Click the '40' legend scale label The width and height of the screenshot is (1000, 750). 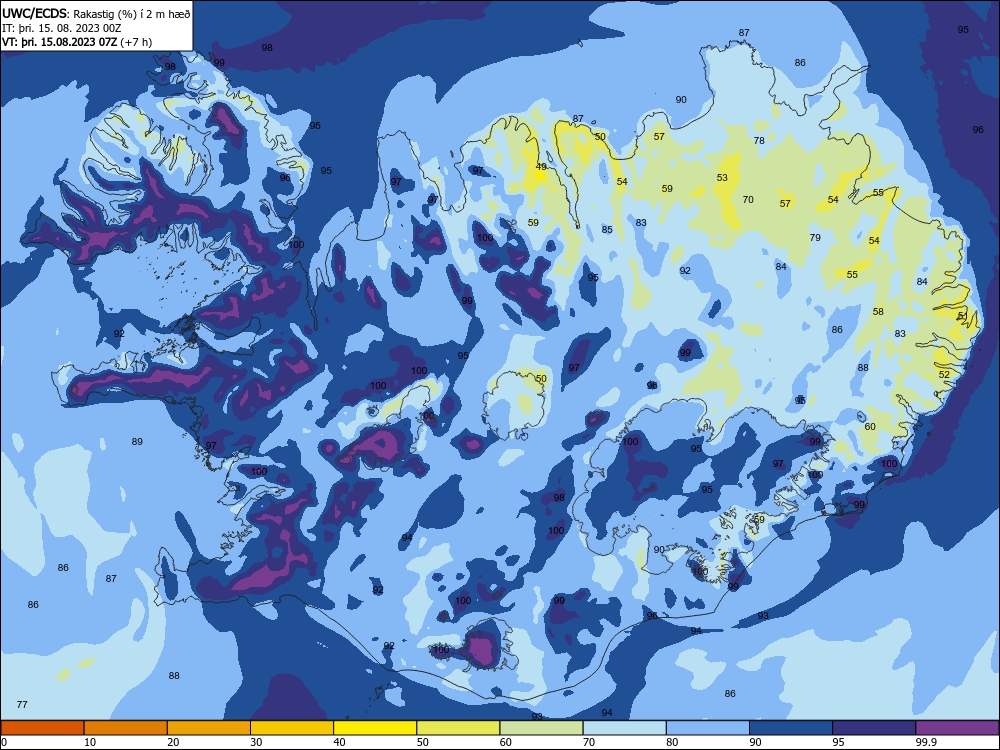(339, 742)
